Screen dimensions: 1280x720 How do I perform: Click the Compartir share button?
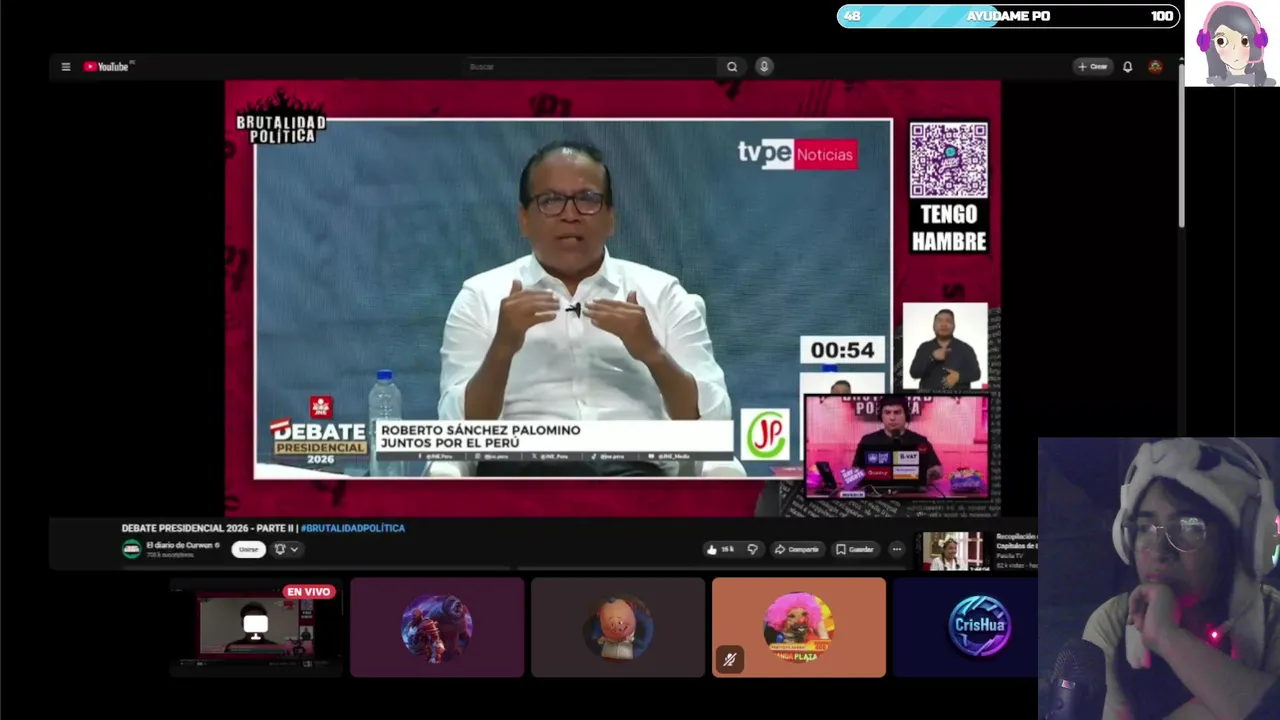click(797, 549)
